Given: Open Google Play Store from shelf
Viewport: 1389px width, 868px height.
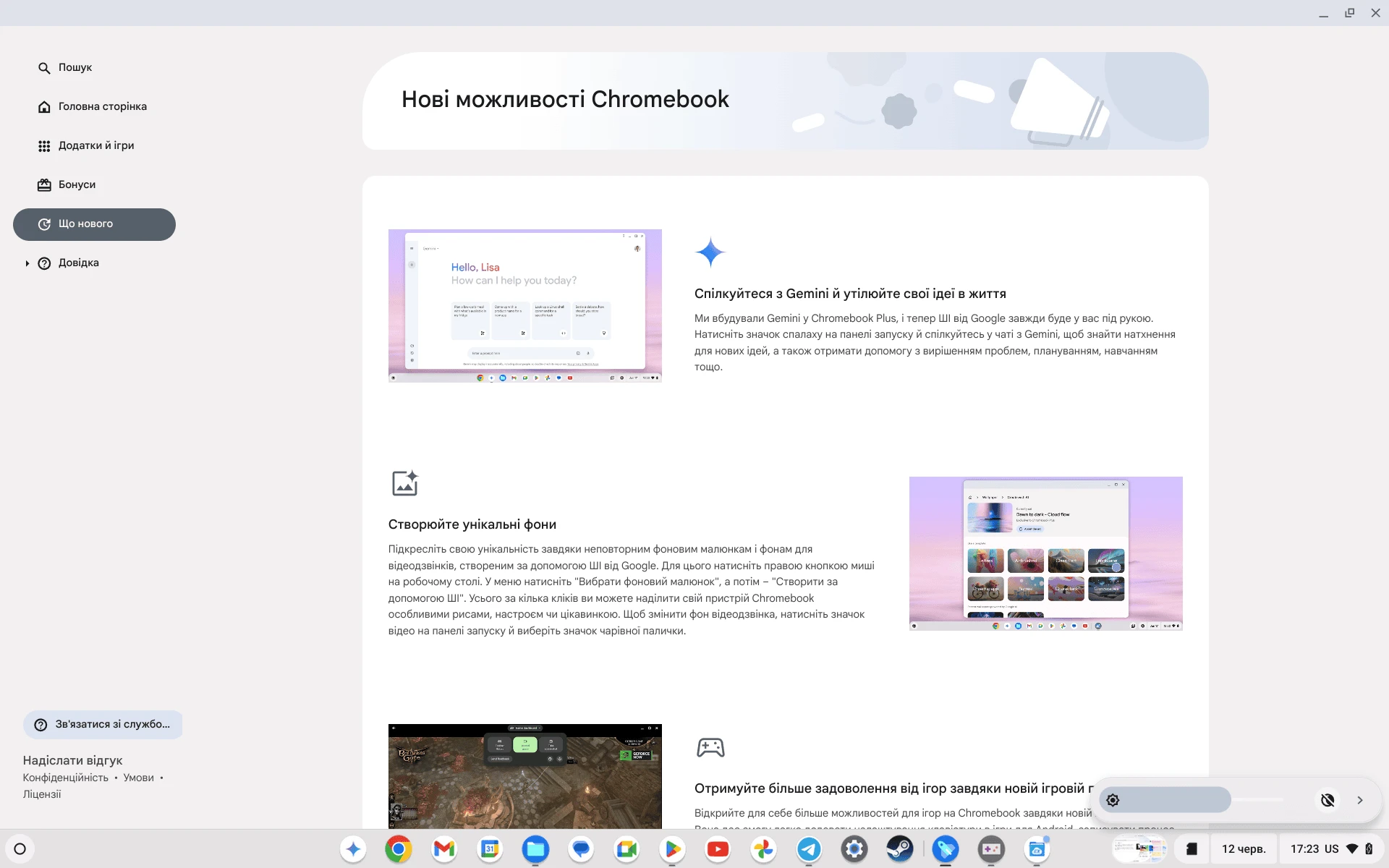Looking at the screenshot, I should (672, 849).
